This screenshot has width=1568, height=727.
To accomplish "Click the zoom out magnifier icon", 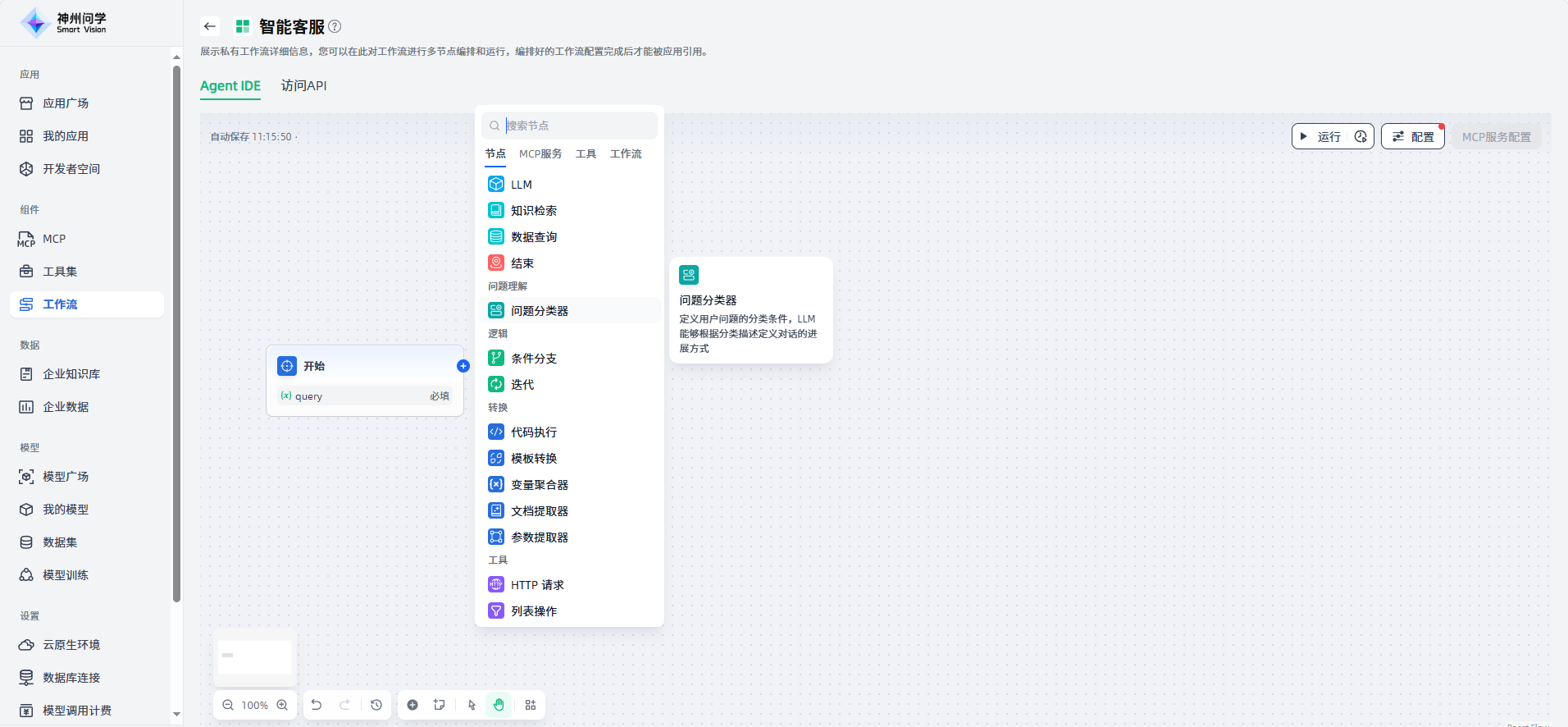I will [x=228, y=705].
